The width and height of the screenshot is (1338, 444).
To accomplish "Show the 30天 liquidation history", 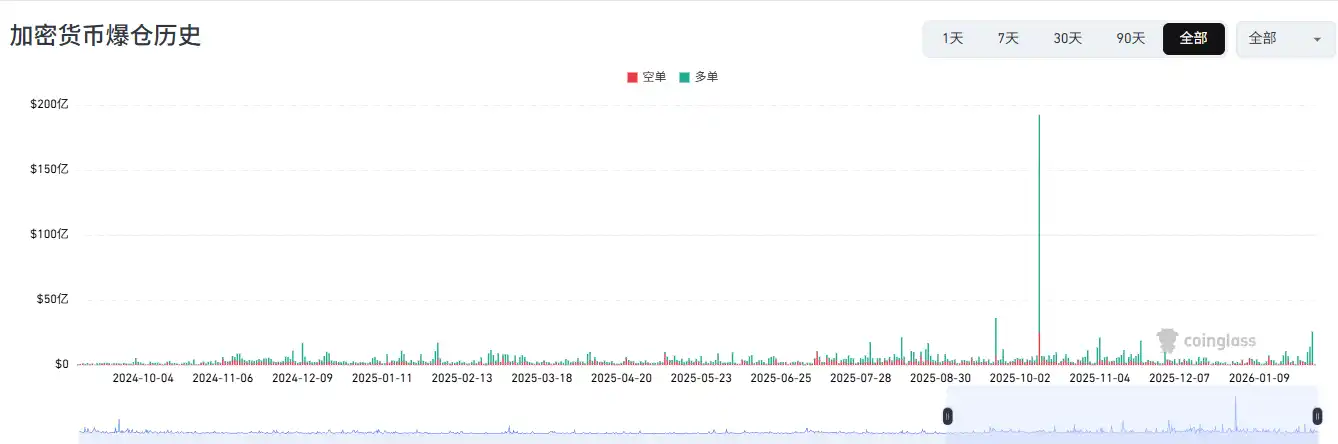I will pyautogui.click(x=1067, y=39).
